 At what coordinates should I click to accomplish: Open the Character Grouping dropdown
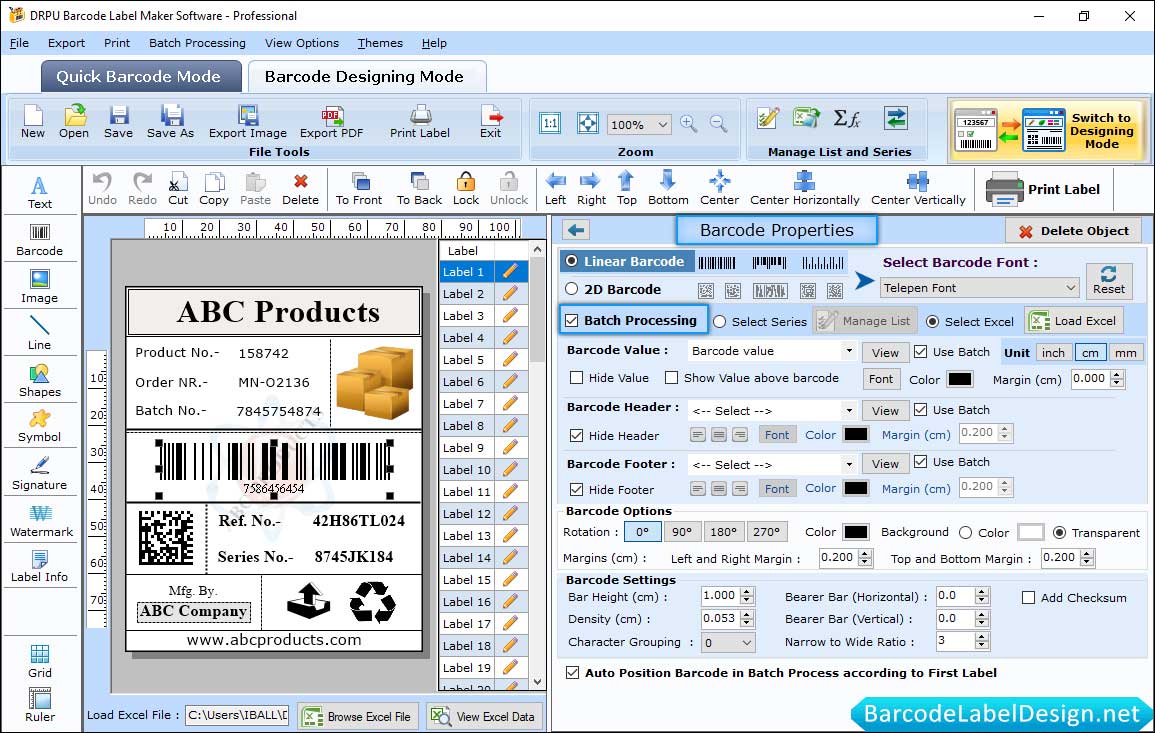pos(729,642)
